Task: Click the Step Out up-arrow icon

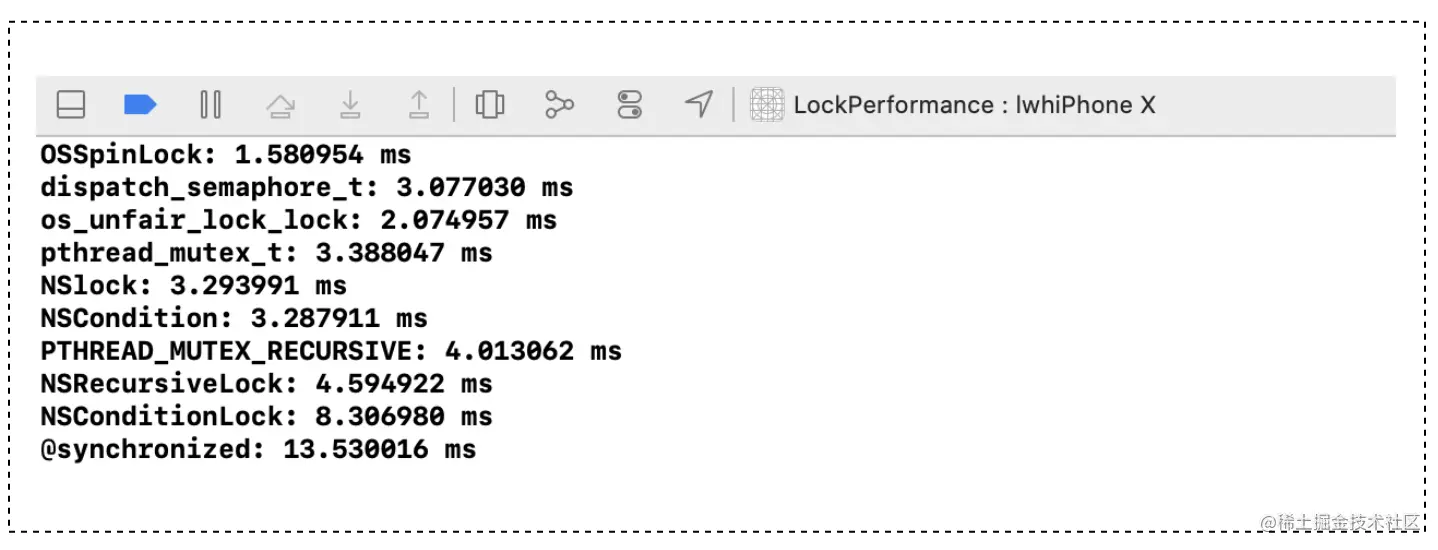Action: [x=419, y=105]
